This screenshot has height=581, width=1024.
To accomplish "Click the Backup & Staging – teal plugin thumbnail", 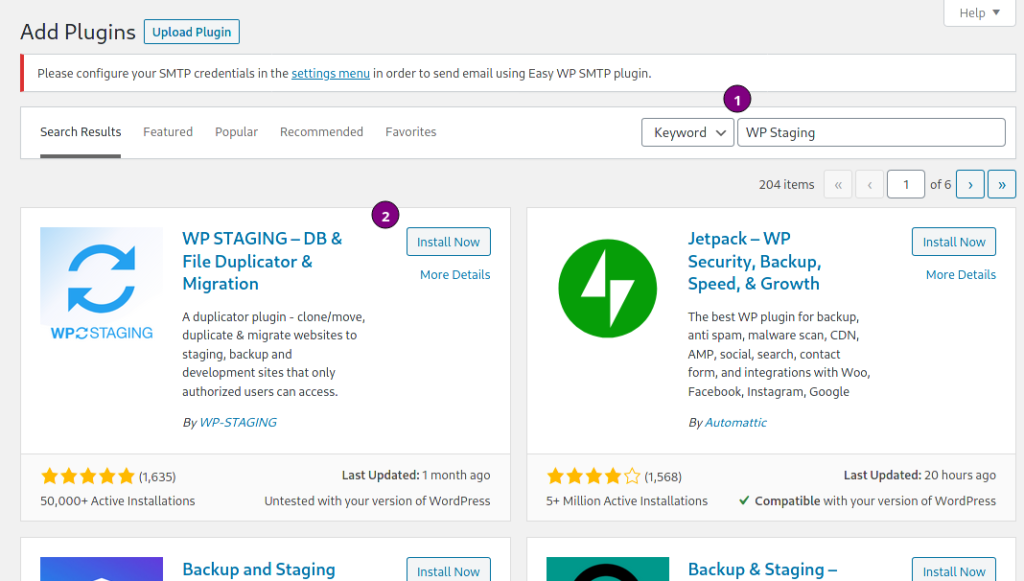I will [607, 569].
